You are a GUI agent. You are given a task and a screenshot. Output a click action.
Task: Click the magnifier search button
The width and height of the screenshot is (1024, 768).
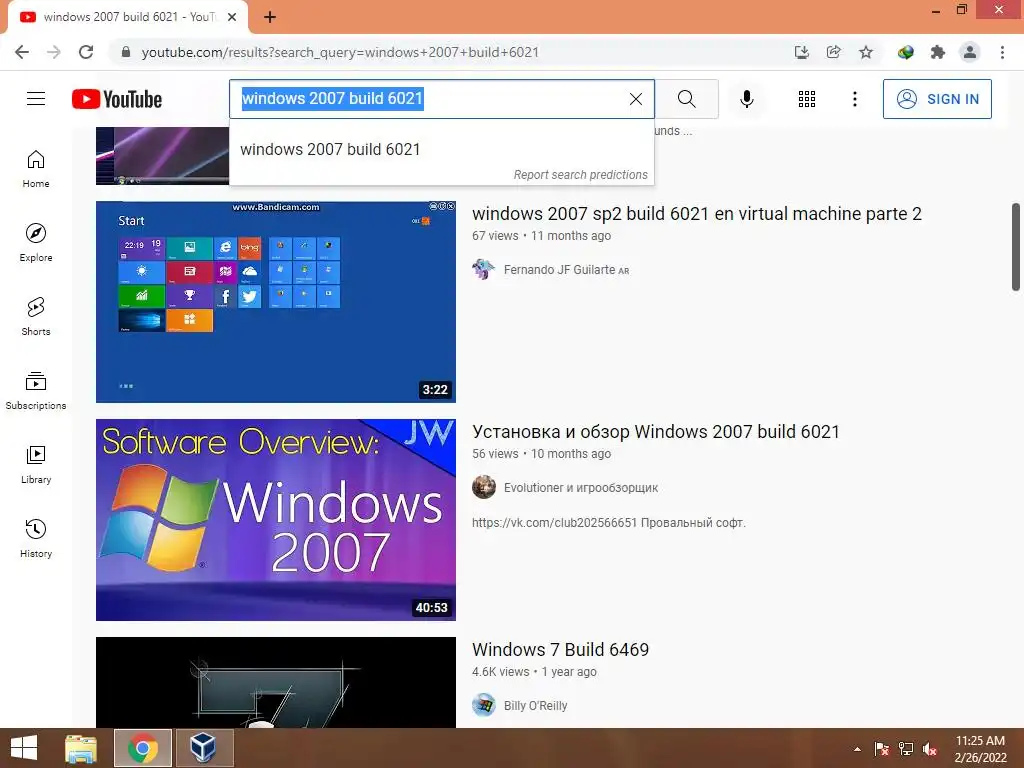[x=686, y=99]
